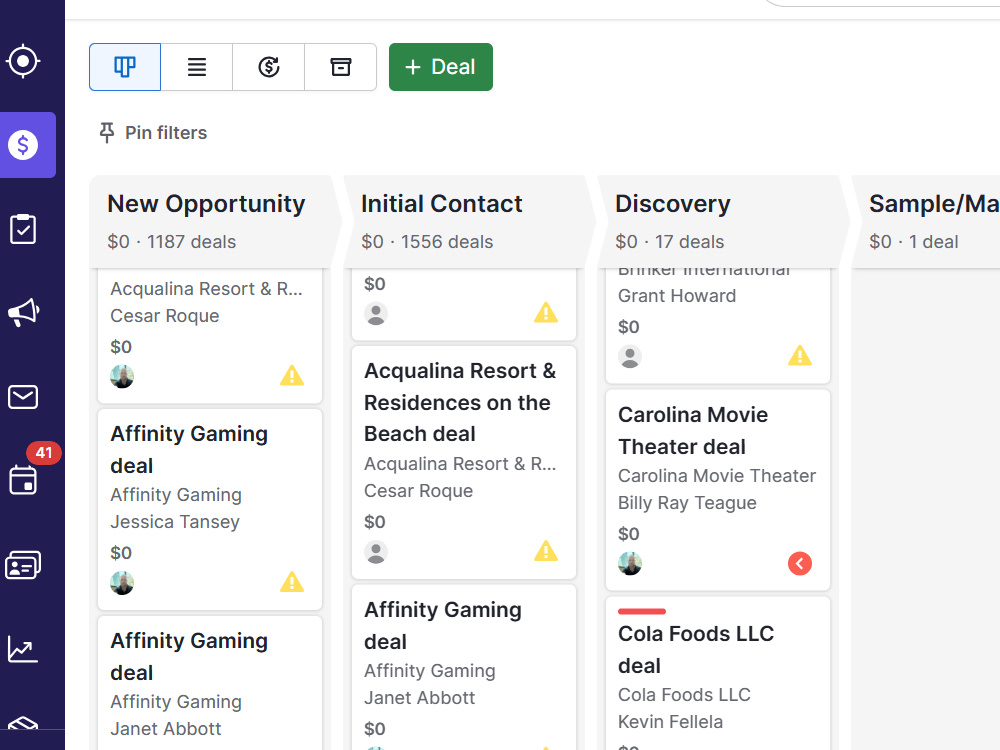Screen dimensions: 1000x750
Task: Click the red label on Cola Foods deal
Action: [642, 612]
